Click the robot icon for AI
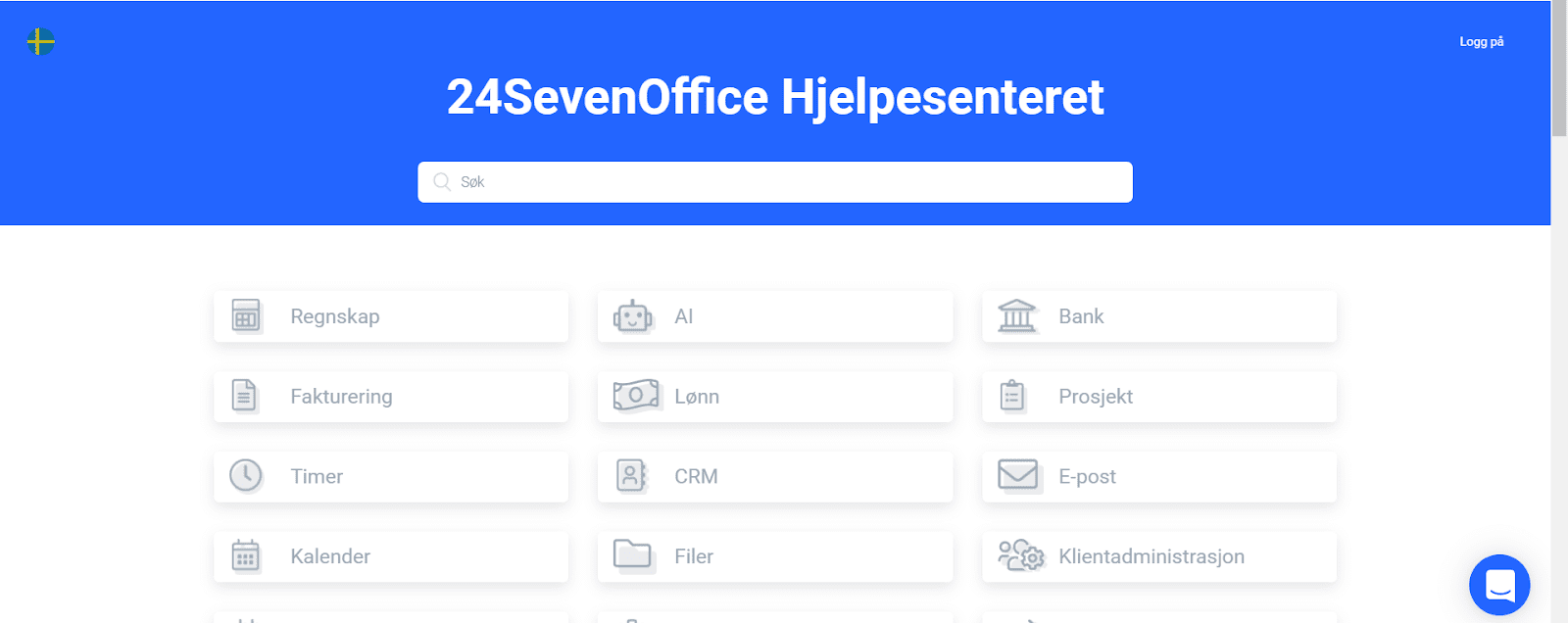The height and width of the screenshot is (623, 1568). coord(633,316)
